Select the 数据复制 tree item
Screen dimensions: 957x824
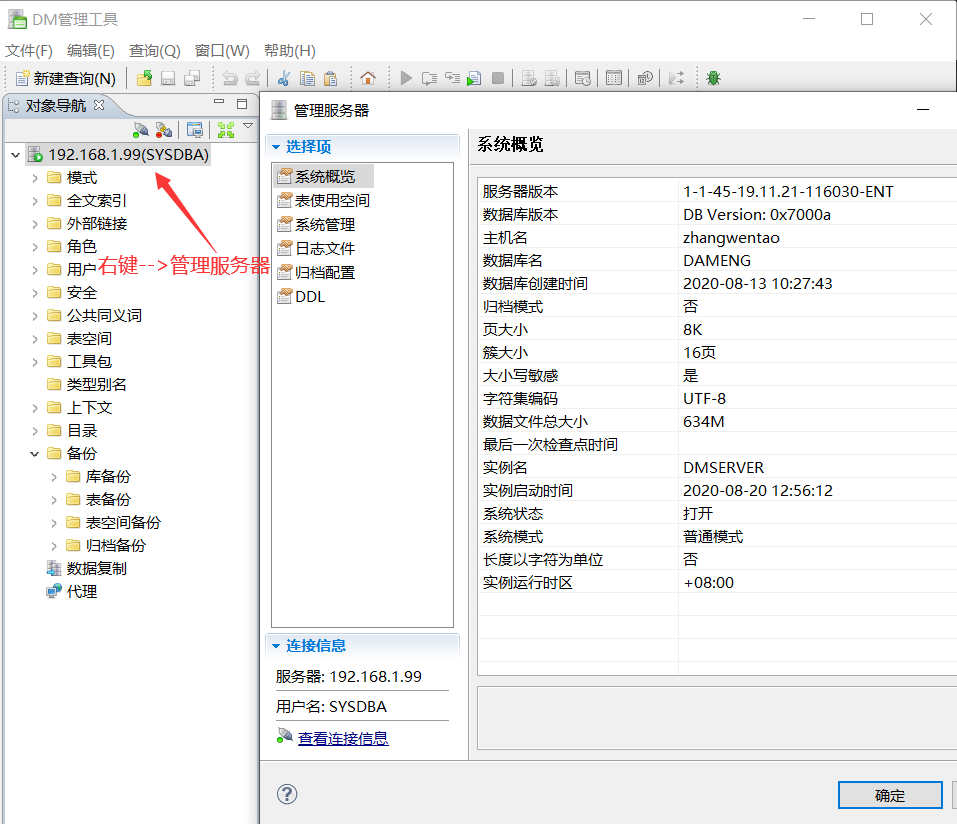(x=96, y=569)
